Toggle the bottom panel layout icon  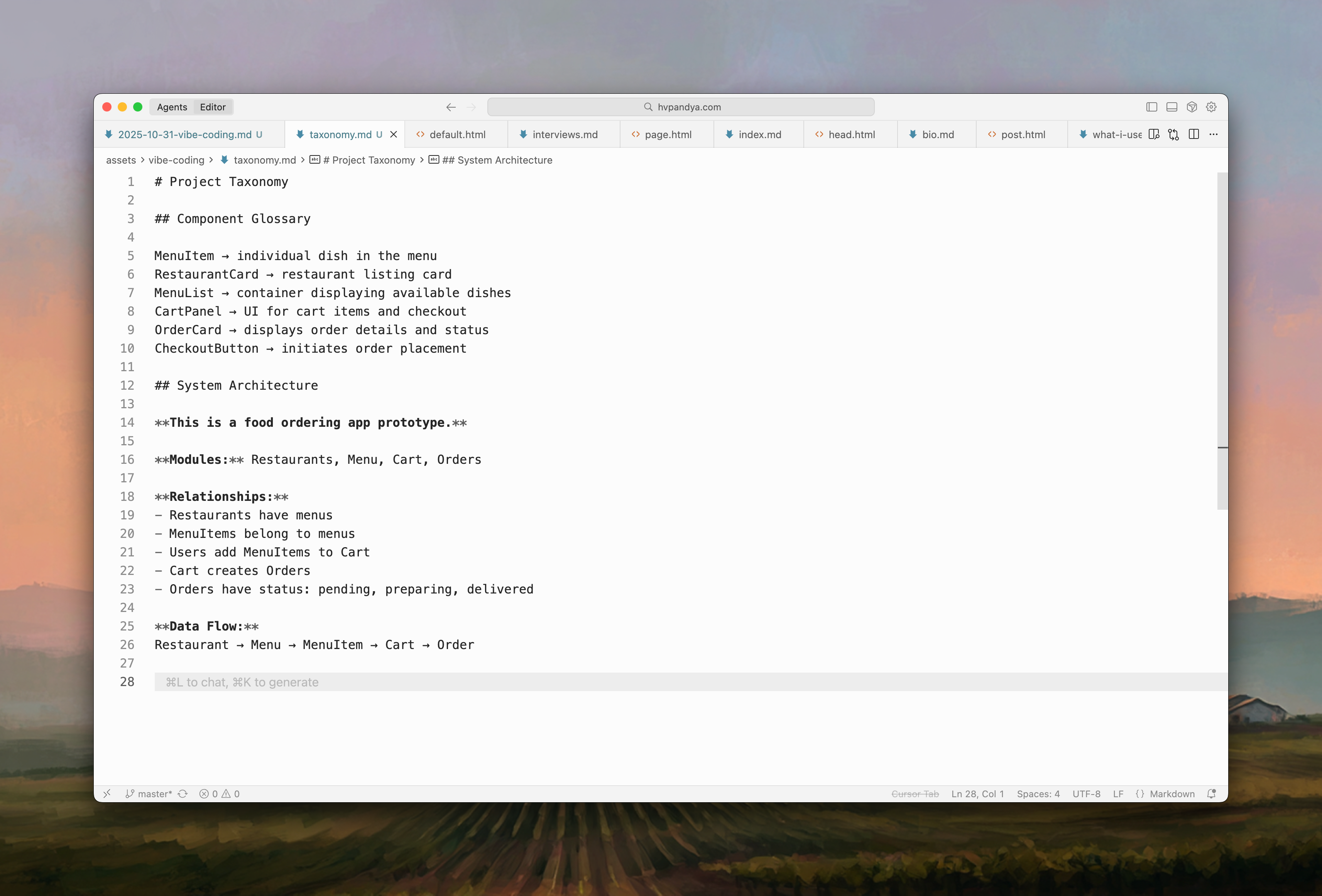[x=1171, y=107]
